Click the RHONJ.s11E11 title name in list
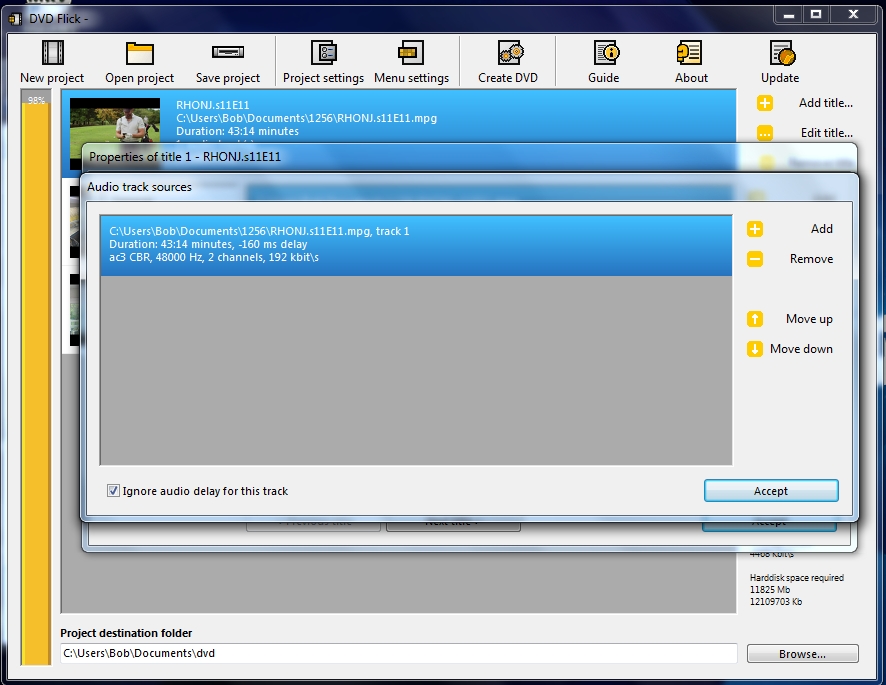The height and width of the screenshot is (685, 886). coord(212,105)
